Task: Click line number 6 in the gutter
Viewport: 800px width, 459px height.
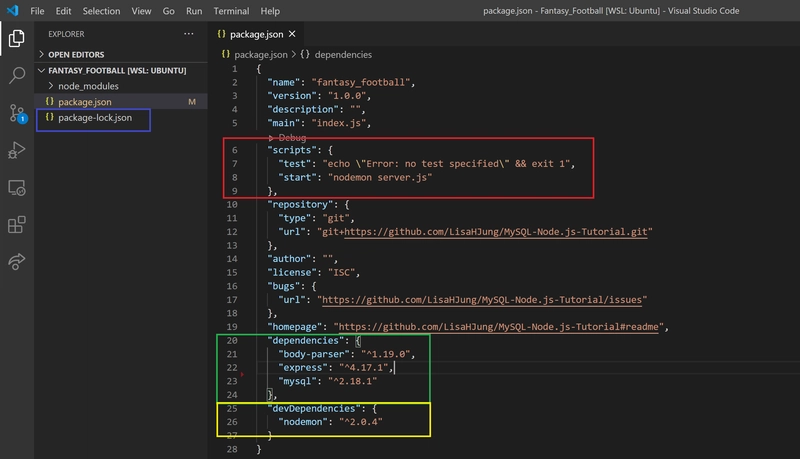Action: click(234, 150)
